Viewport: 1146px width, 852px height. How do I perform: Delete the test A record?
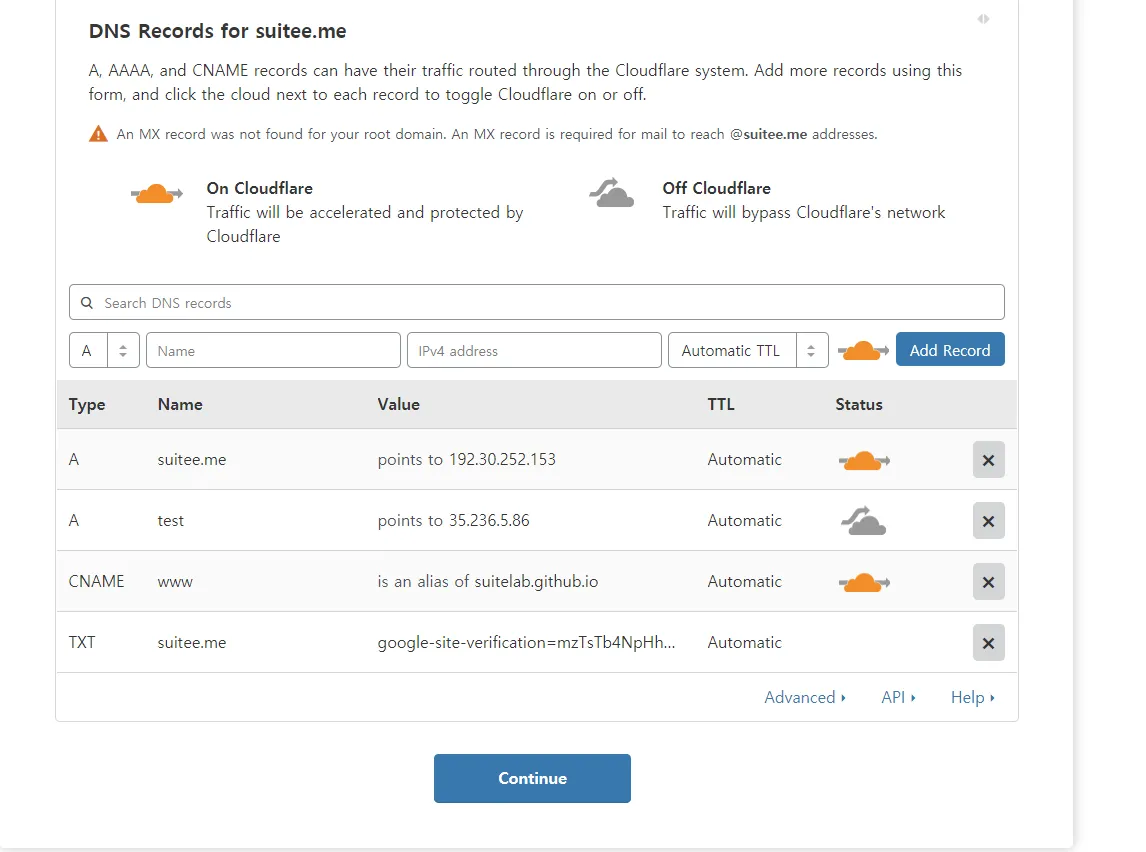[988, 521]
